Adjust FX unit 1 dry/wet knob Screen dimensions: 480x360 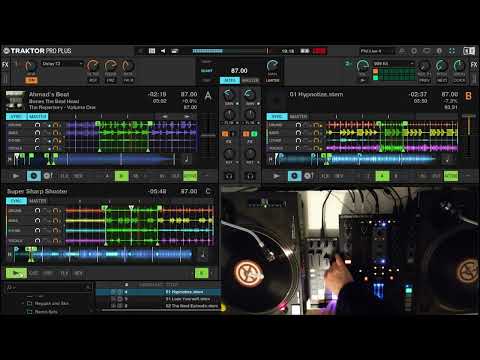click(x=31, y=66)
